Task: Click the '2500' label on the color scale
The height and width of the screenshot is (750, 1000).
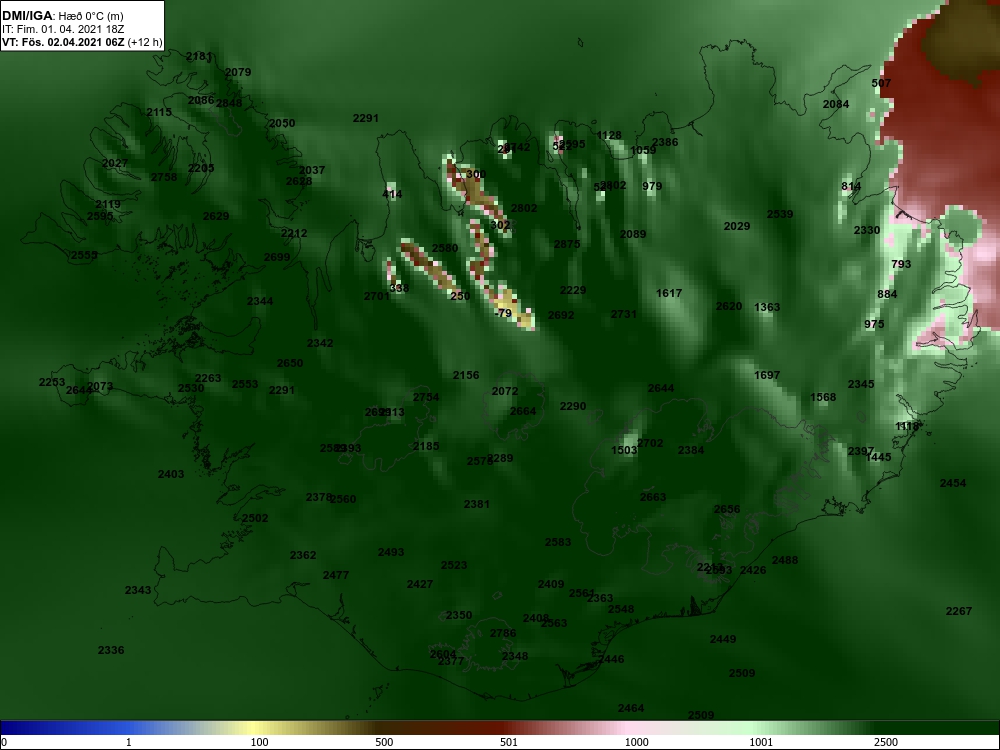Action: click(886, 742)
